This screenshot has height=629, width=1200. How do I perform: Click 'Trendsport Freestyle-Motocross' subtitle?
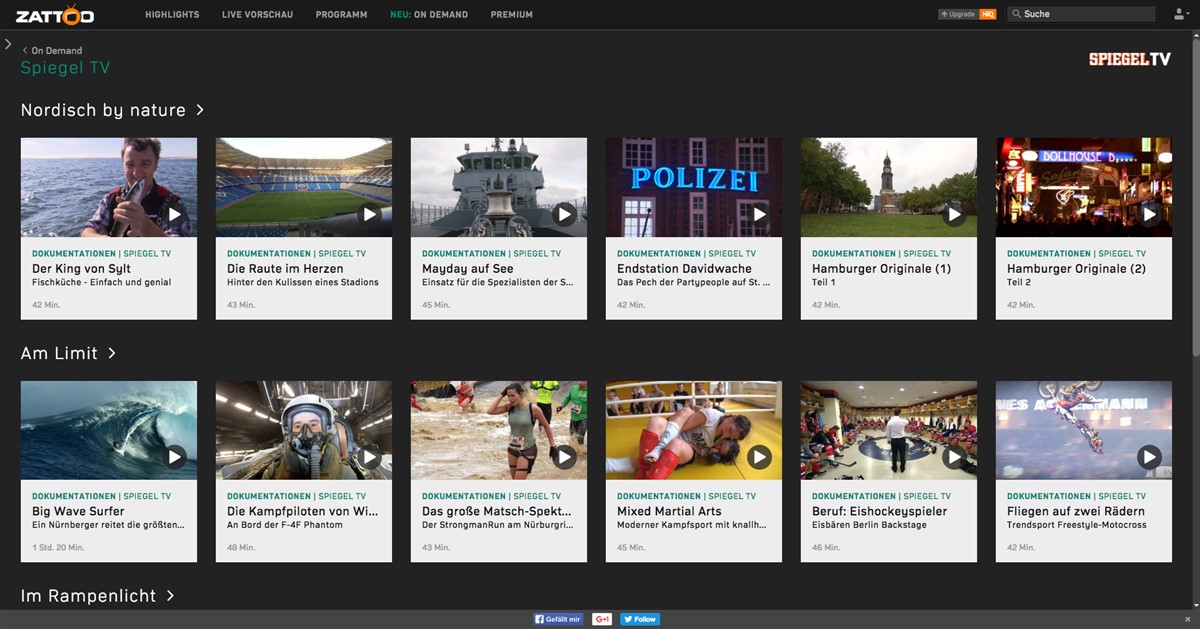[x=1076, y=524]
